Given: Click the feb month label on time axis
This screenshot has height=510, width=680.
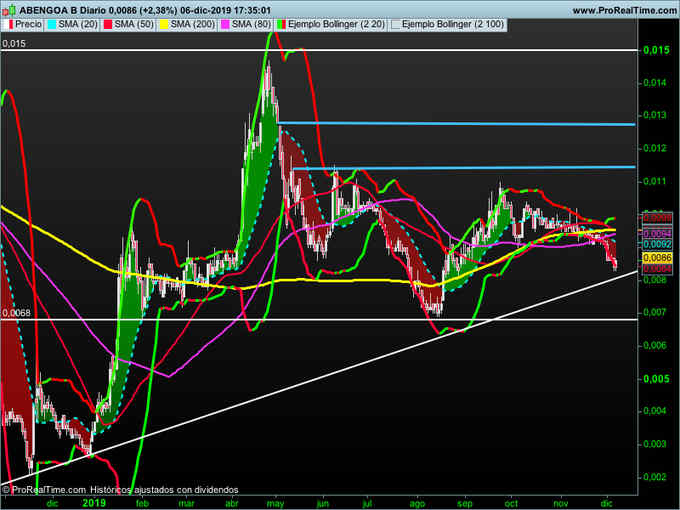Looking at the screenshot, I should pyautogui.click(x=142, y=503).
